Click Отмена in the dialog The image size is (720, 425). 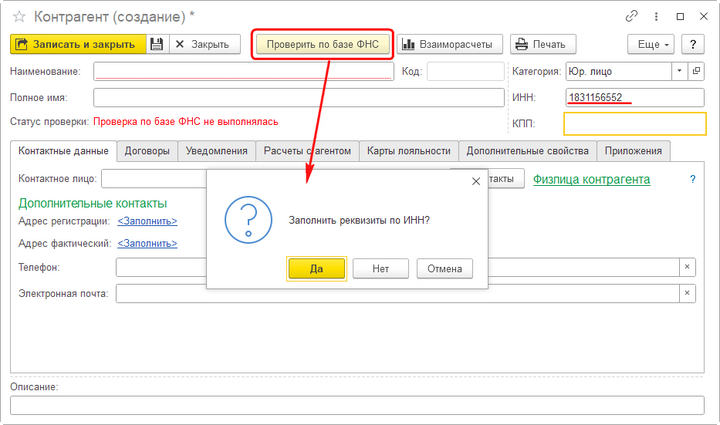444,268
